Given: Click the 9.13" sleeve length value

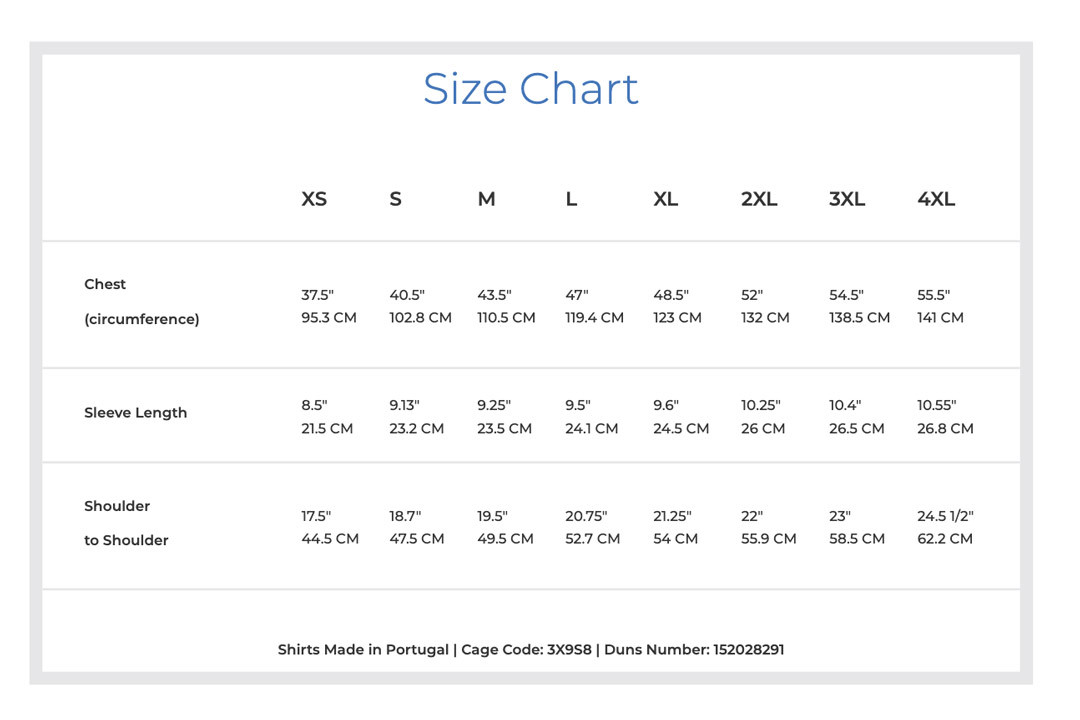Looking at the screenshot, I should [404, 405].
